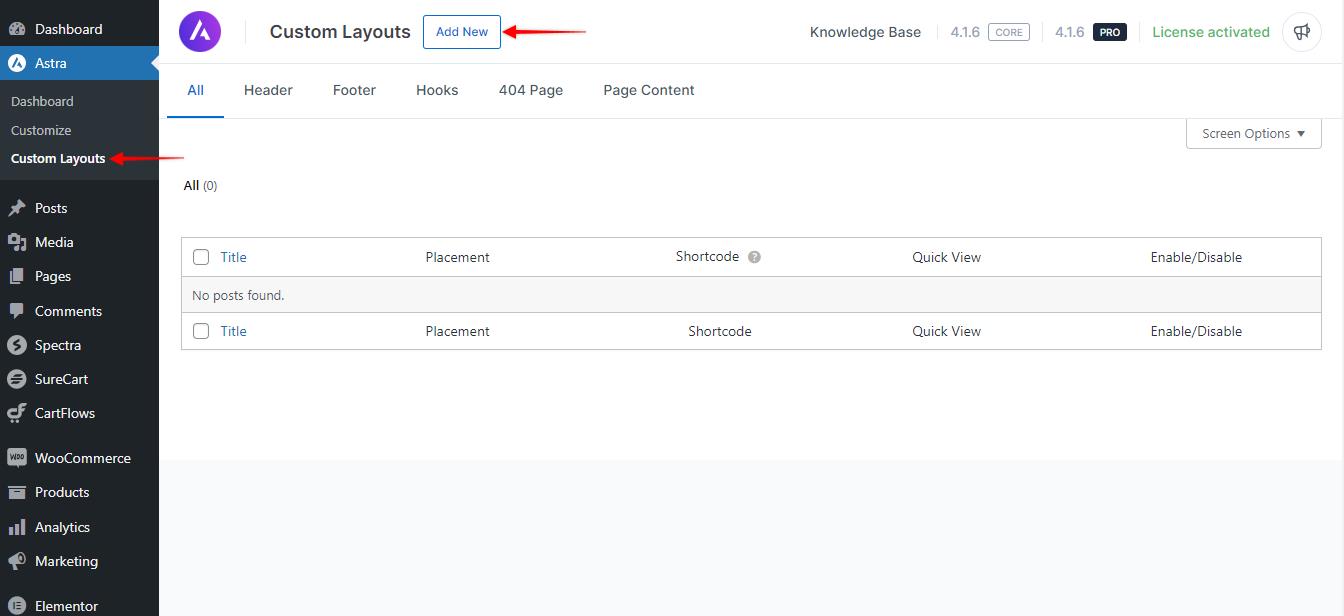This screenshot has height=616, width=1344.
Task: Open the Astra logo in header
Action: (200, 32)
